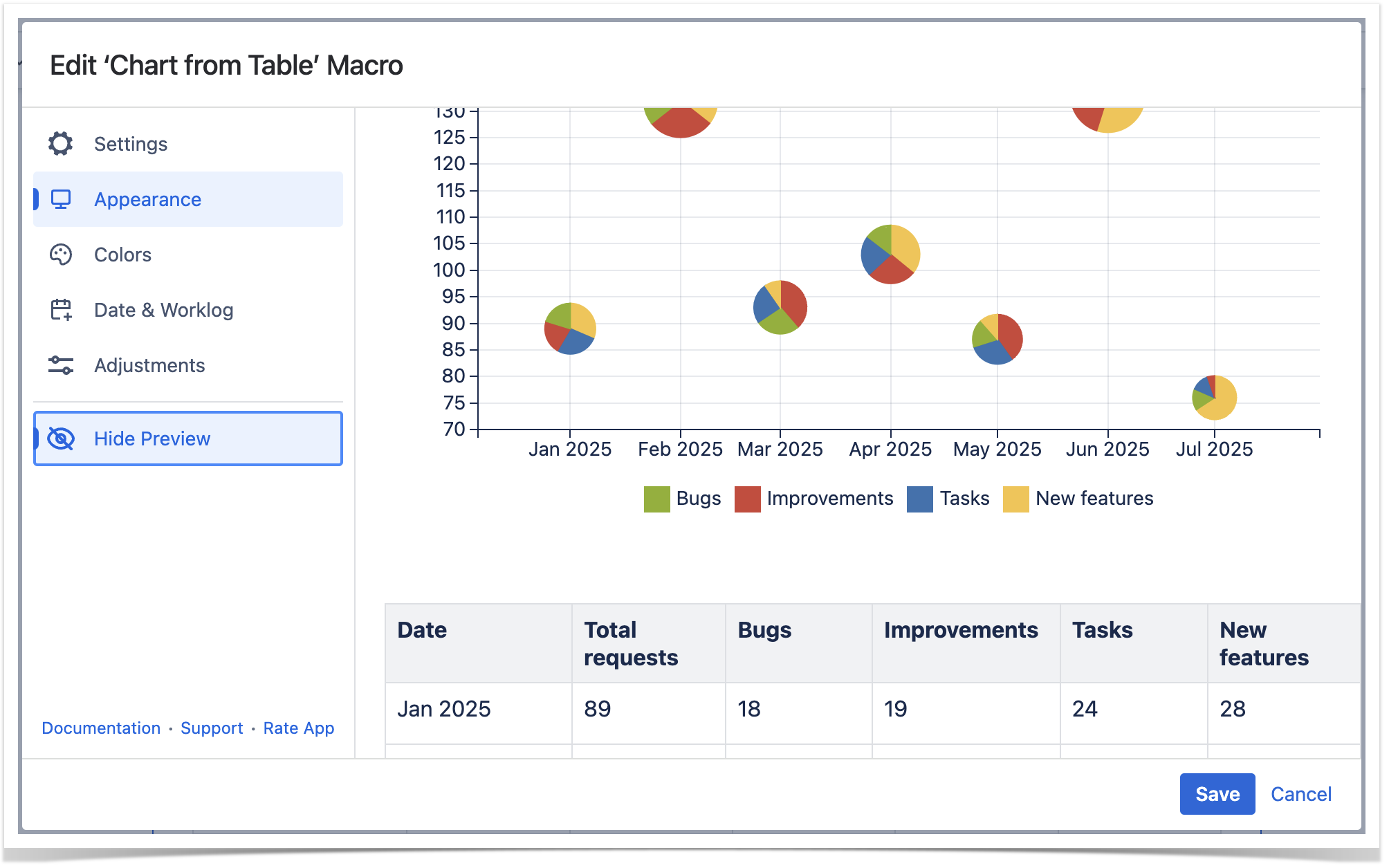
Task: Cancel the macro edit
Action: [1300, 794]
